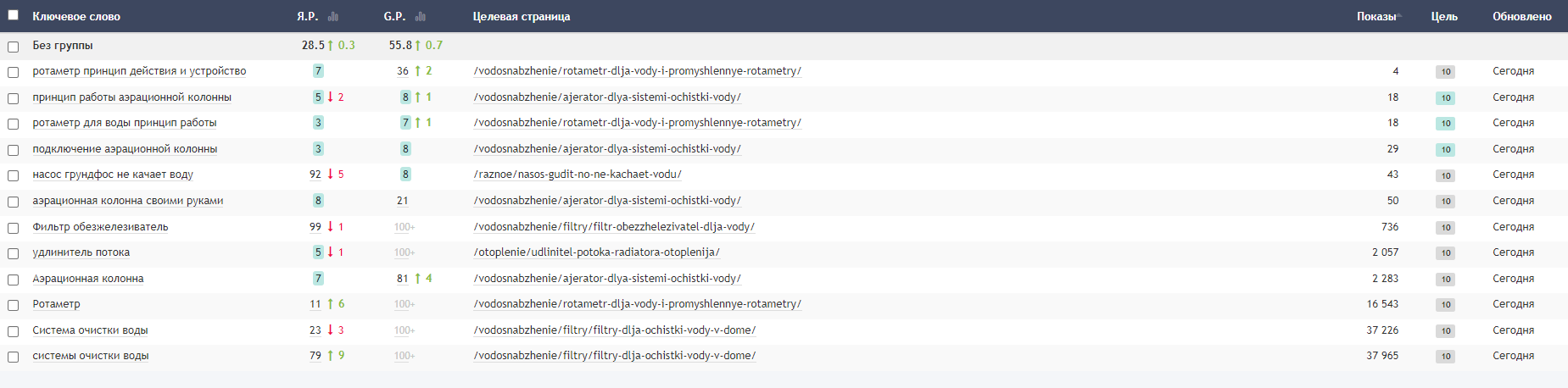Check the Без группы group checkbox
The image size is (1568, 388).
(14, 47)
